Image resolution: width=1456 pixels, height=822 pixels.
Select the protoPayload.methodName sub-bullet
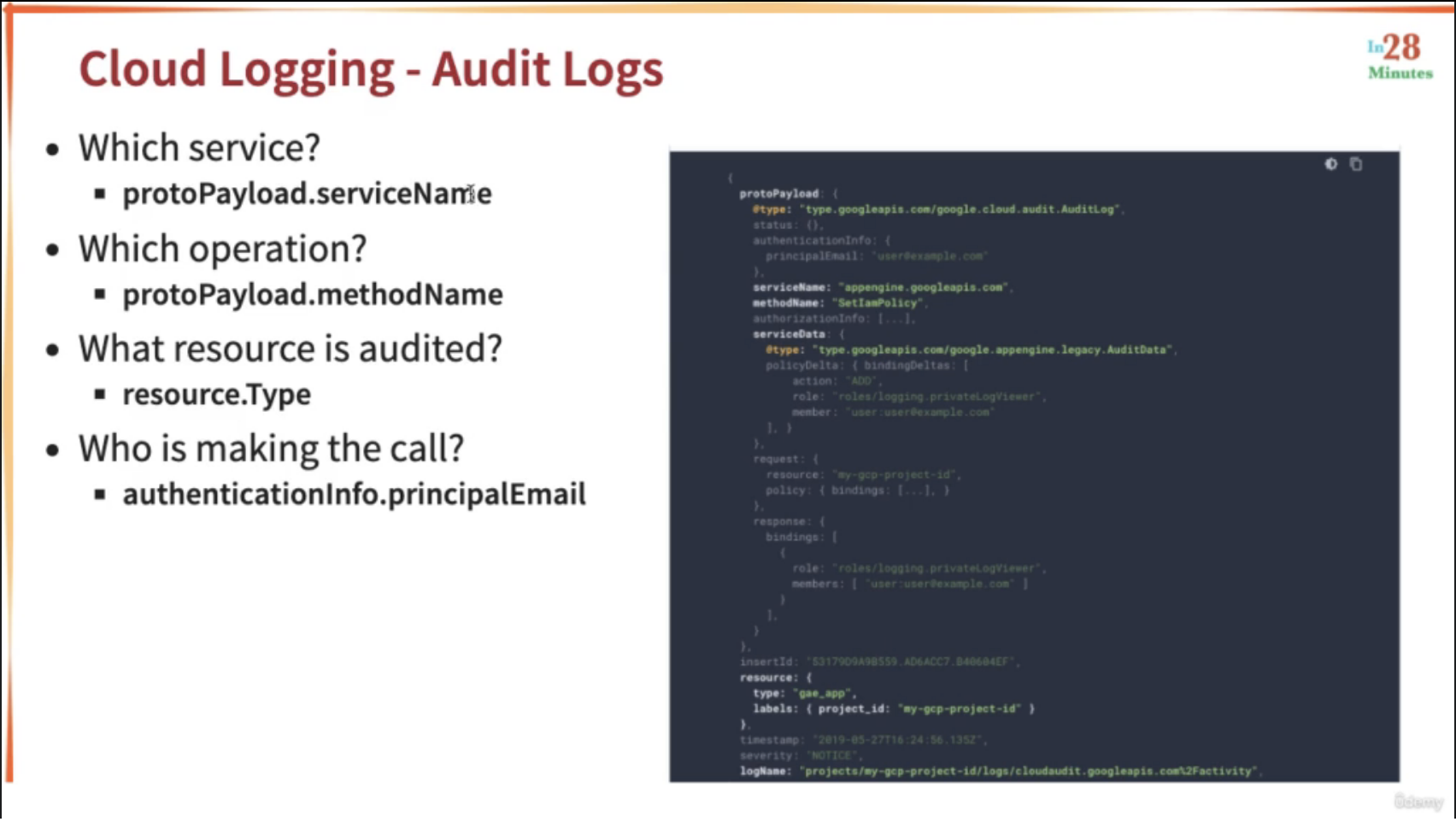313,295
